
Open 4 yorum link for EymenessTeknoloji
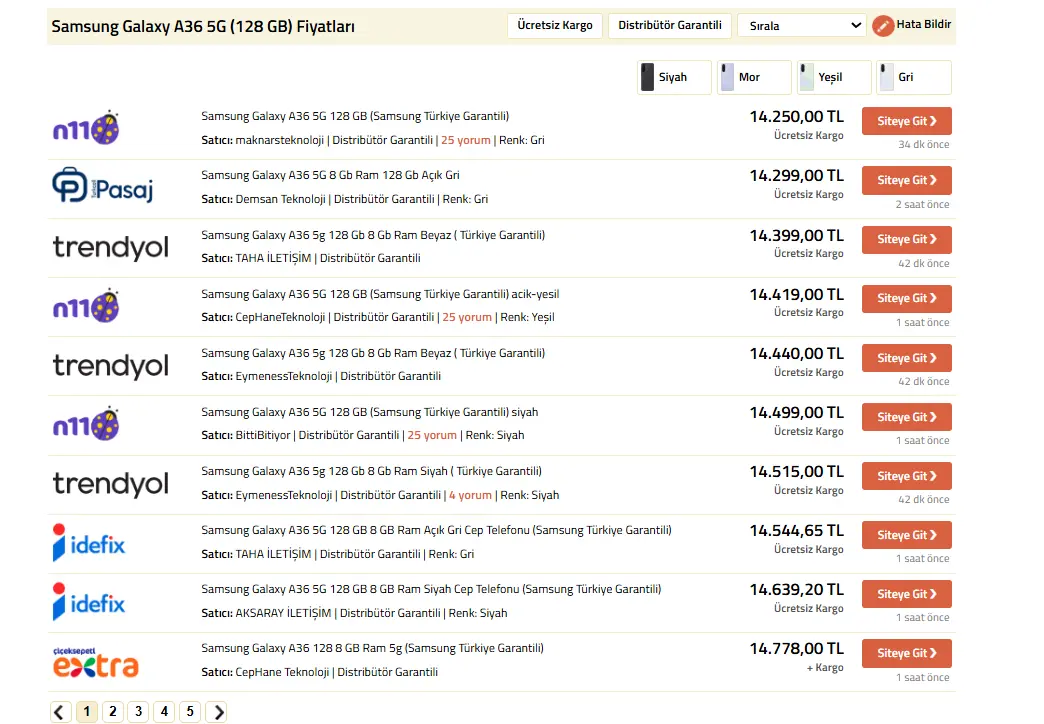tap(470, 495)
